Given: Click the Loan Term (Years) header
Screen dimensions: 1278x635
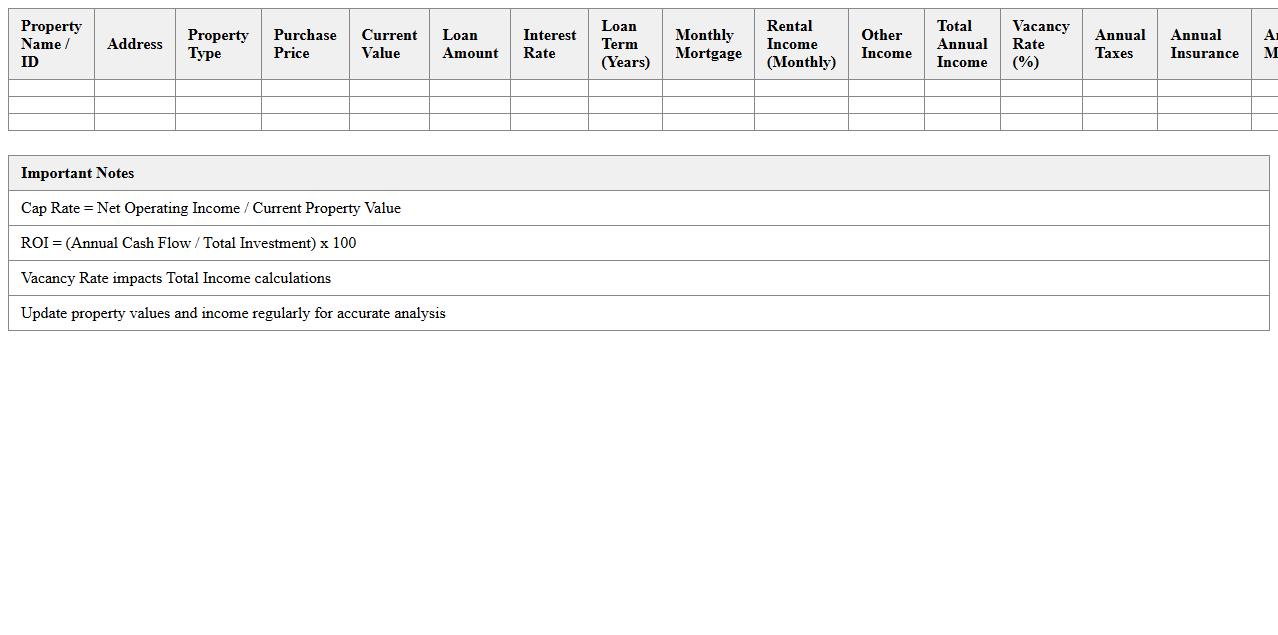Looking at the screenshot, I should 625,43.
